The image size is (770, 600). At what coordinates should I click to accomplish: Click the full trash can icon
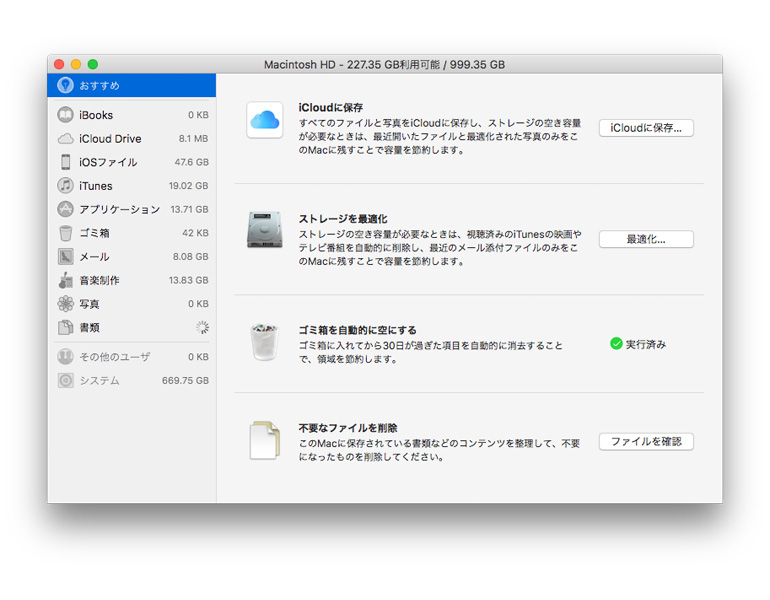coord(265,342)
